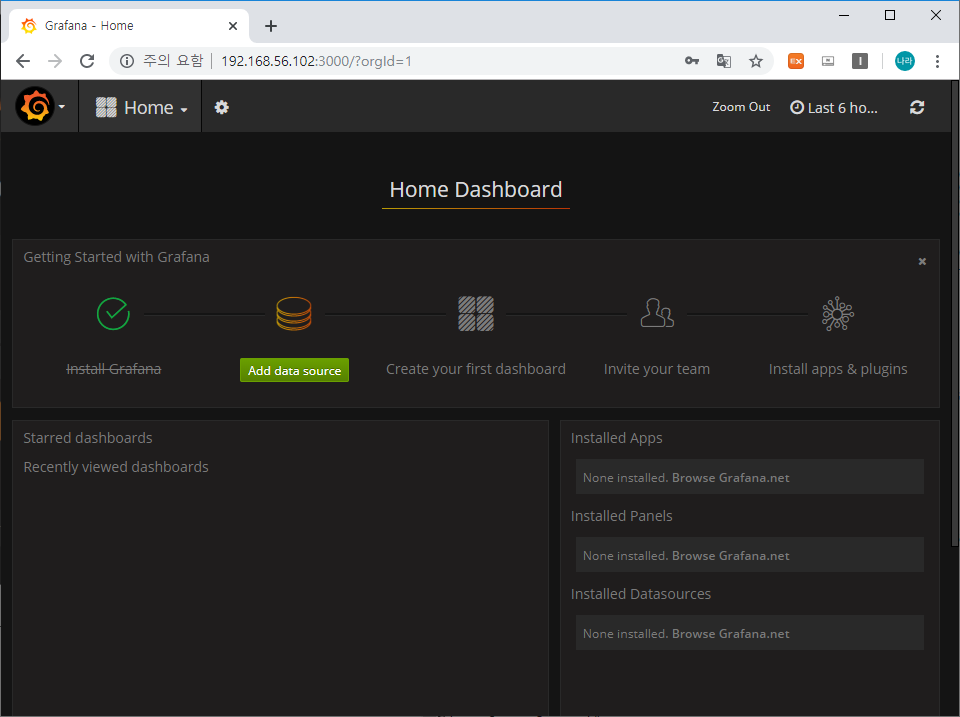This screenshot has height=717, width=960.
Task: Click the green Install Grafana checkmark icon
Action: coord(113,313)
